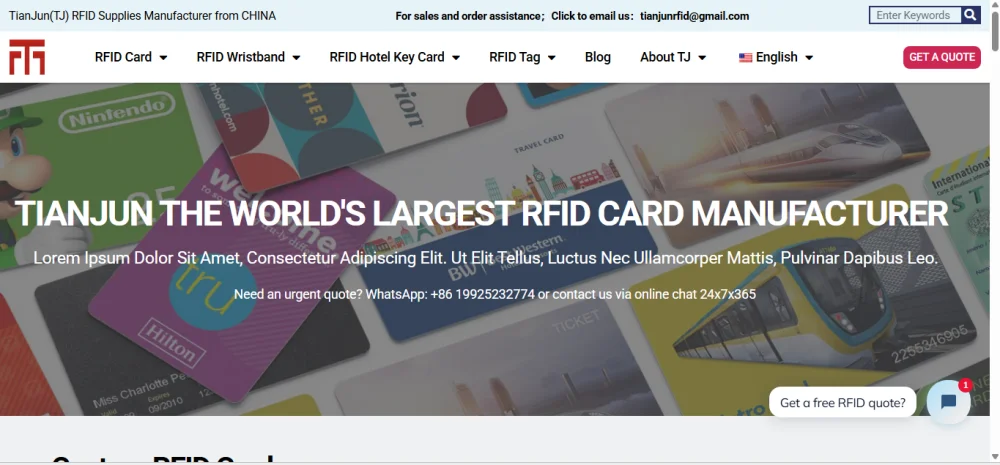Click the GET A QUOTE button
The image size is (1000, 465).
941,57
